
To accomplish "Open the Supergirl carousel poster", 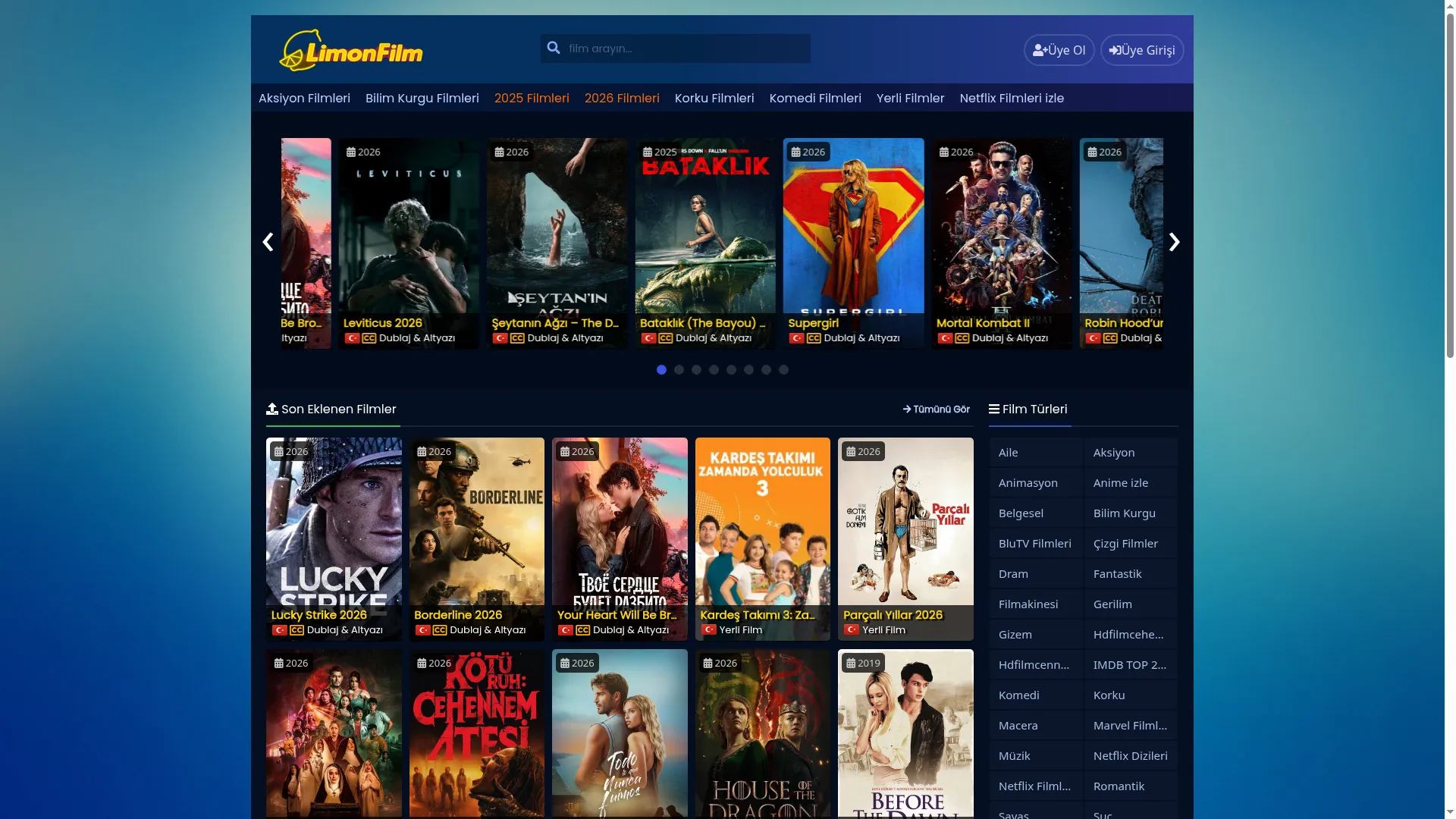I will tap(854, 243).
